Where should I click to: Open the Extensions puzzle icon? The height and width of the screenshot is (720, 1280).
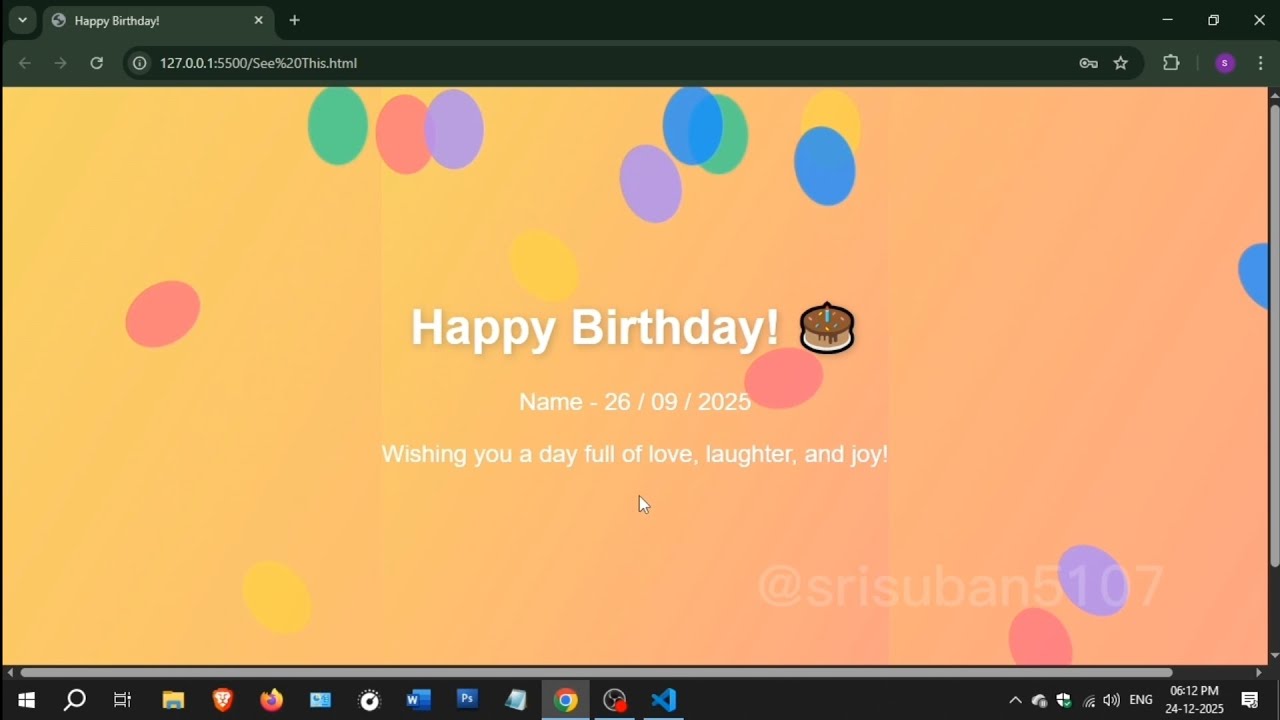[1171, 63]
